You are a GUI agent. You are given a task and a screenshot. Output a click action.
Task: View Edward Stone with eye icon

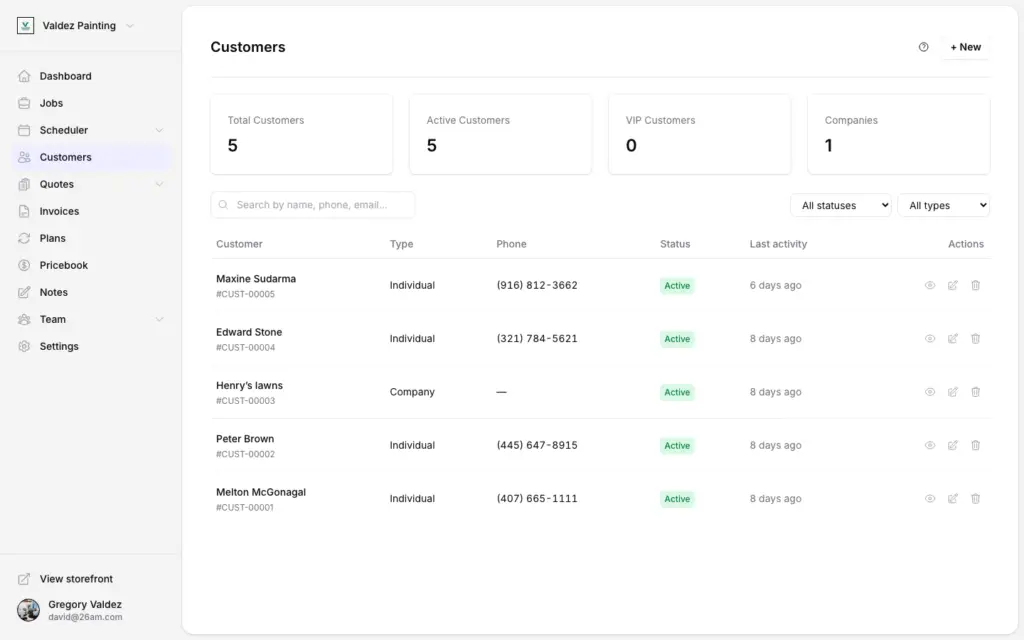click(930, 339)
